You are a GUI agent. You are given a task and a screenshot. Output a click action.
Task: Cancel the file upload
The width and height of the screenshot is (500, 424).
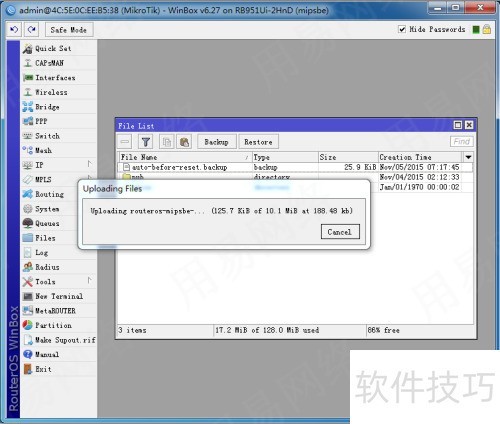pos(340,232)
